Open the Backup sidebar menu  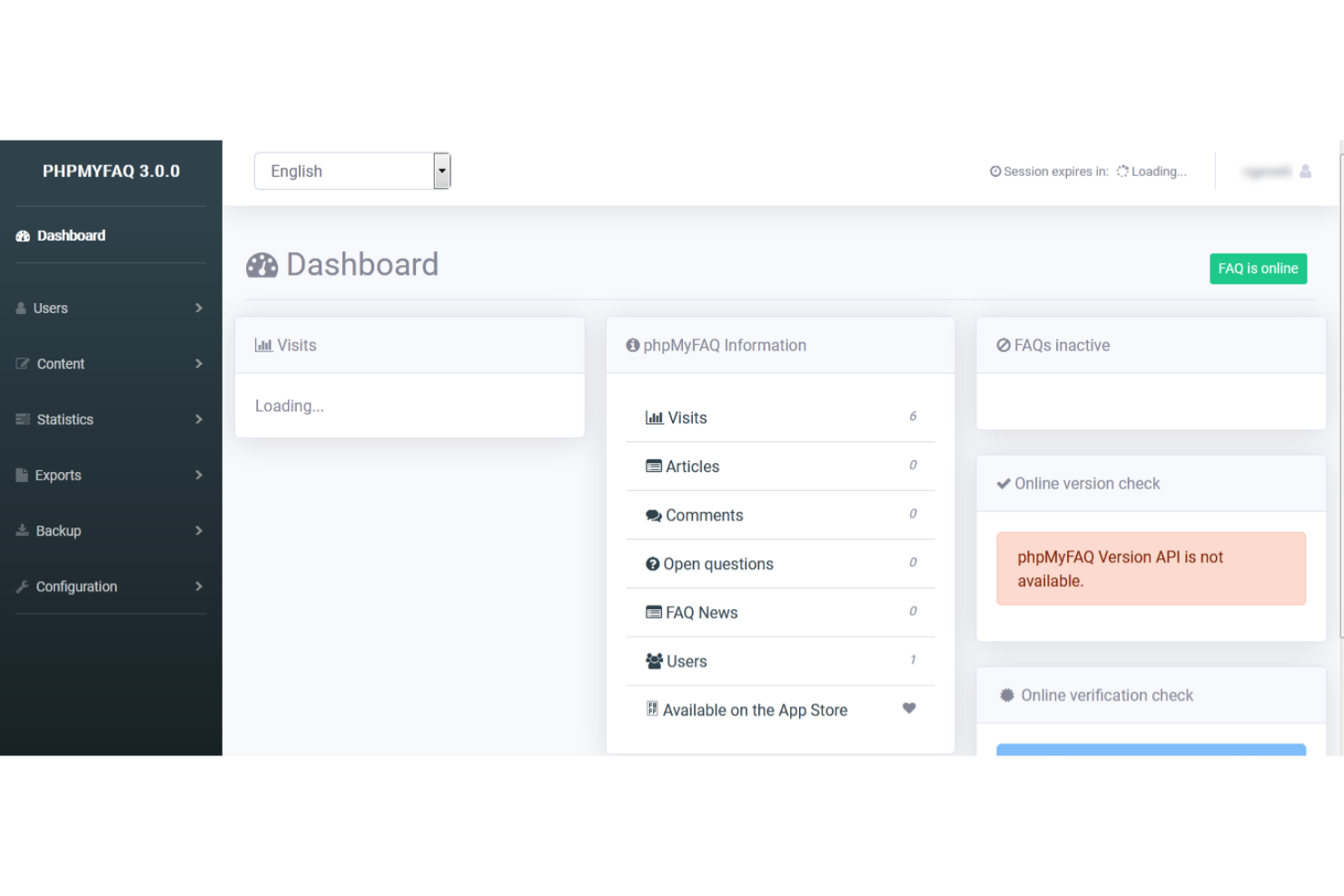coord(111,531)
